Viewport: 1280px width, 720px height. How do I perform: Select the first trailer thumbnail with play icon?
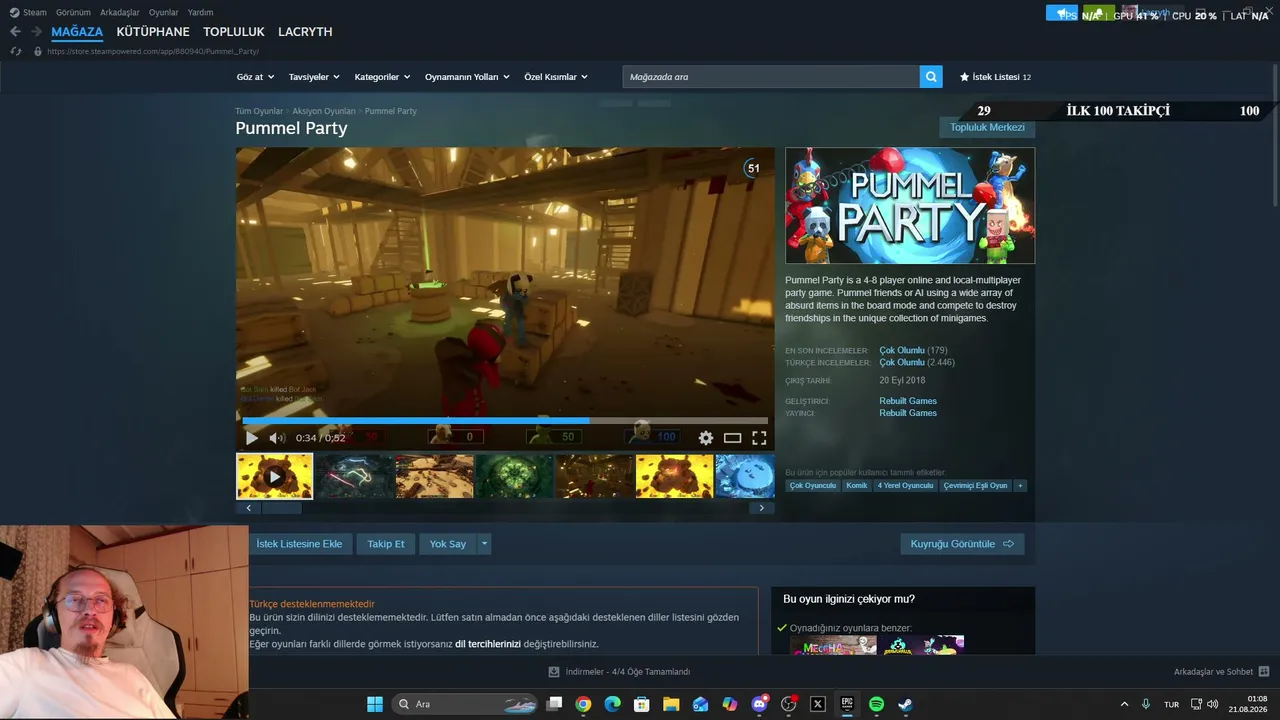coord(274,476)
